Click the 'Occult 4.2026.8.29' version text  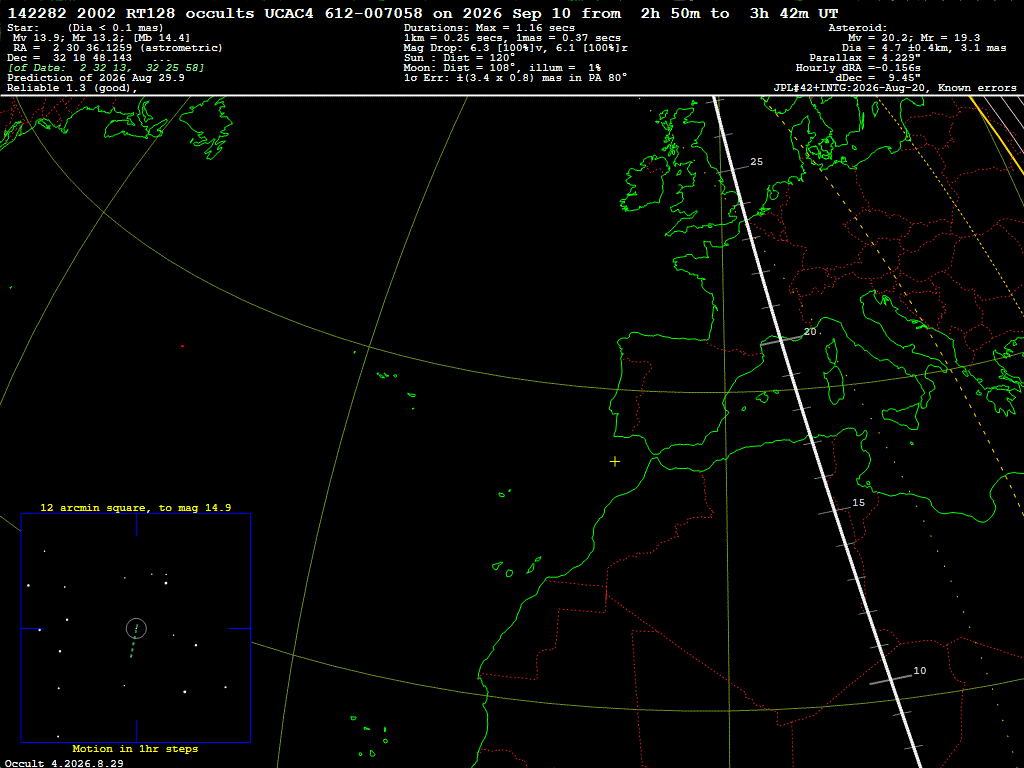pyautogui.click(x=64, y=763)
